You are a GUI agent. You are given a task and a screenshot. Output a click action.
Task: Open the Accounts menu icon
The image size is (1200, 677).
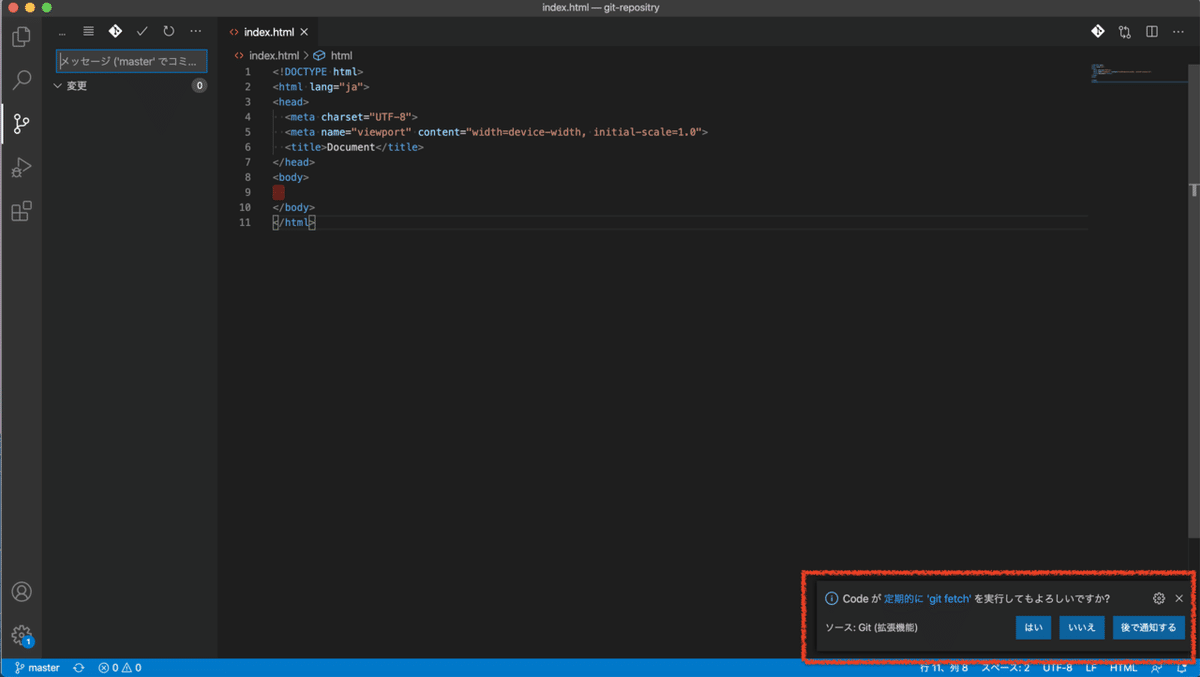[x=21, y=592]
